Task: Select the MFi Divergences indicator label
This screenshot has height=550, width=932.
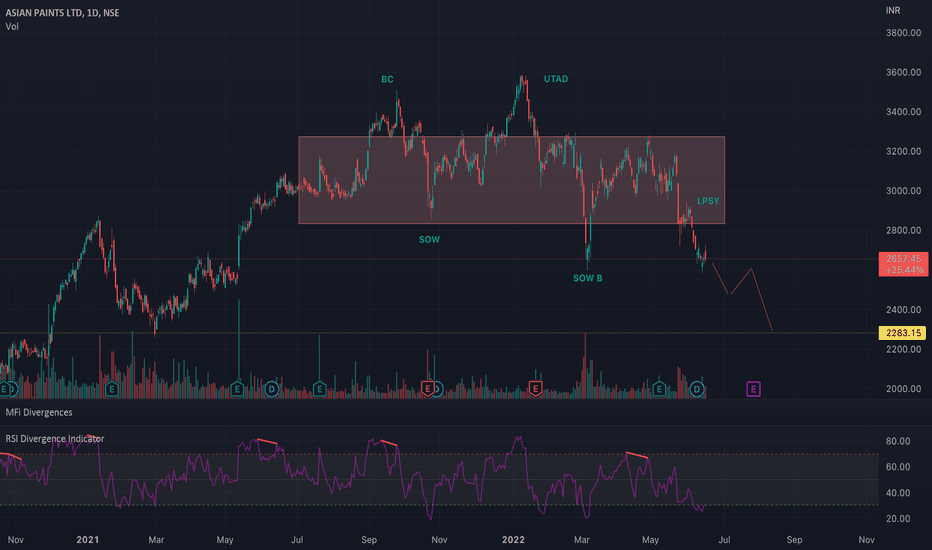Action: (39, 412)
